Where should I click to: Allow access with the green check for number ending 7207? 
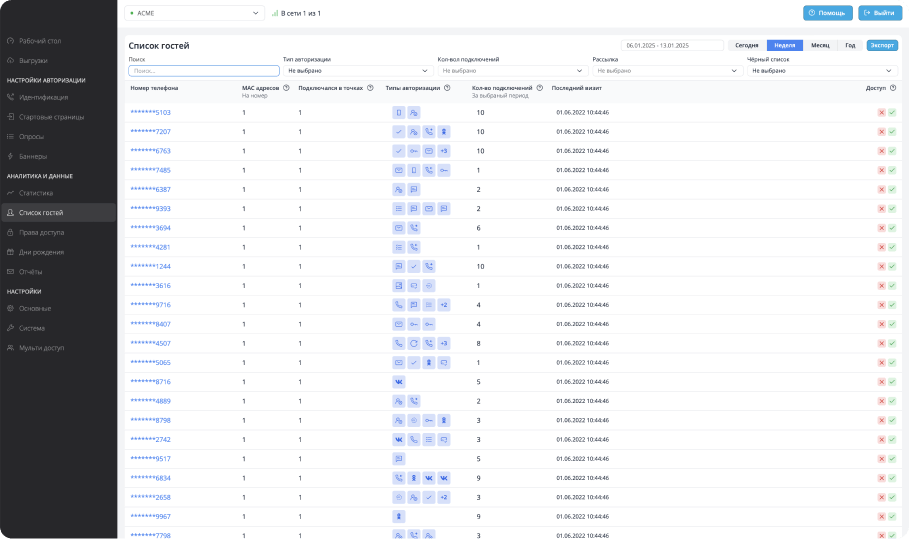[892, 132]
